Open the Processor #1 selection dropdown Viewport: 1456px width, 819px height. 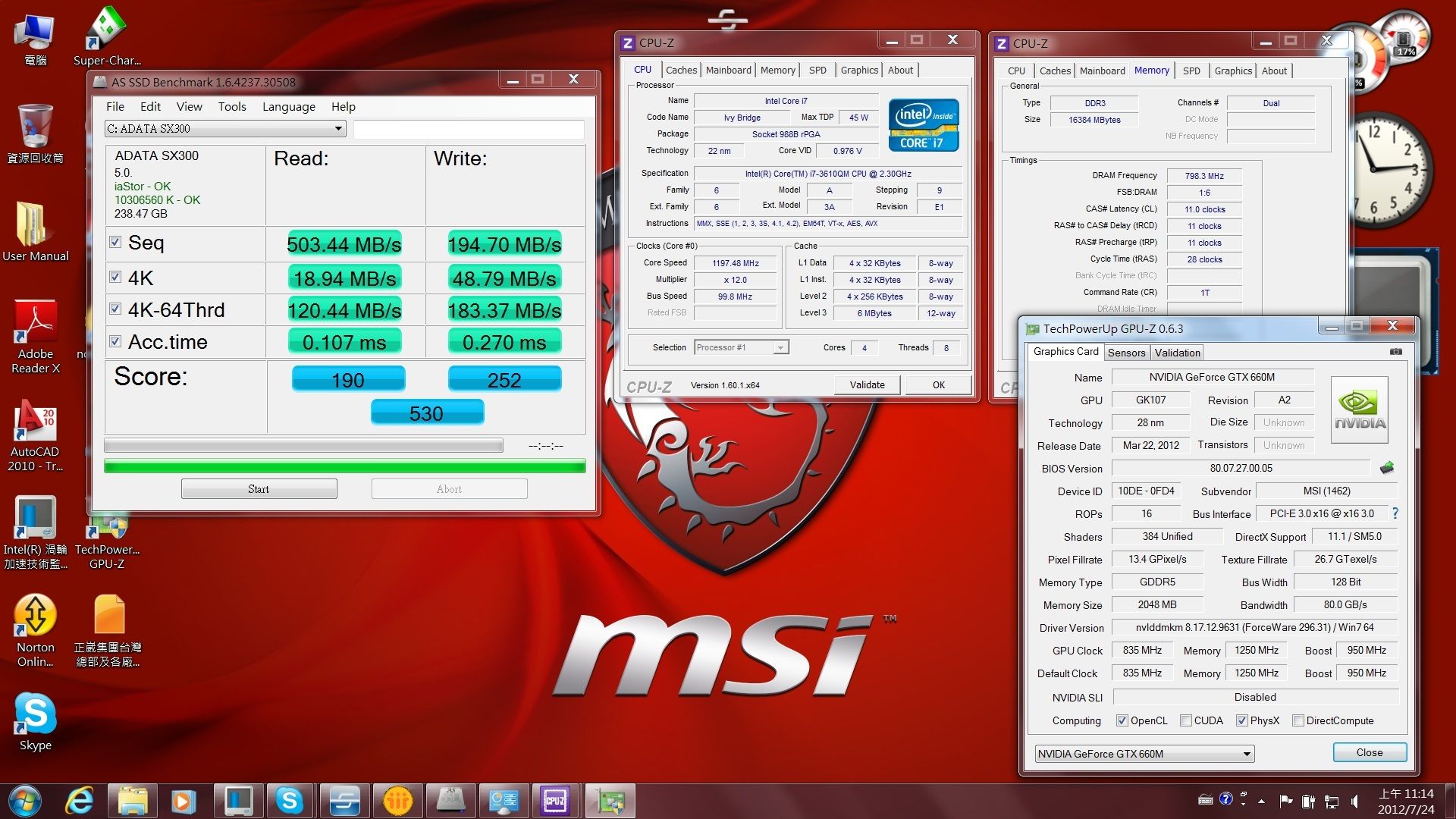coord(742,347)
